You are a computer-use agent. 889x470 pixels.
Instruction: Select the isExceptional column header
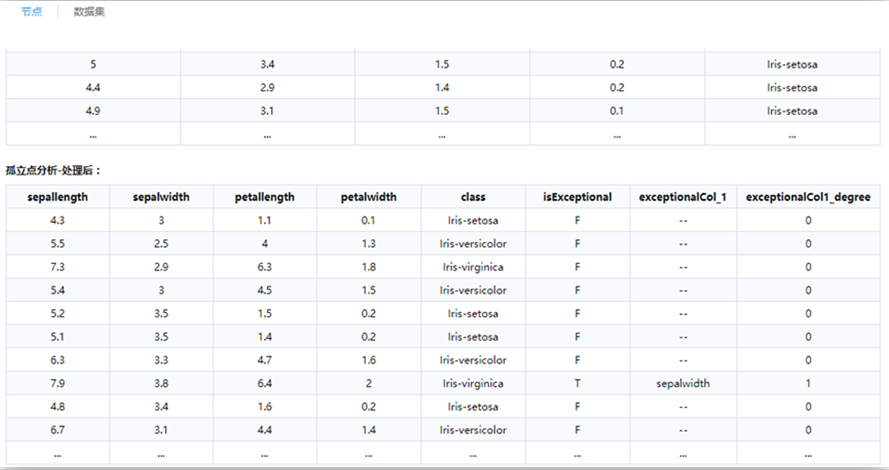(x=577, y=197)
